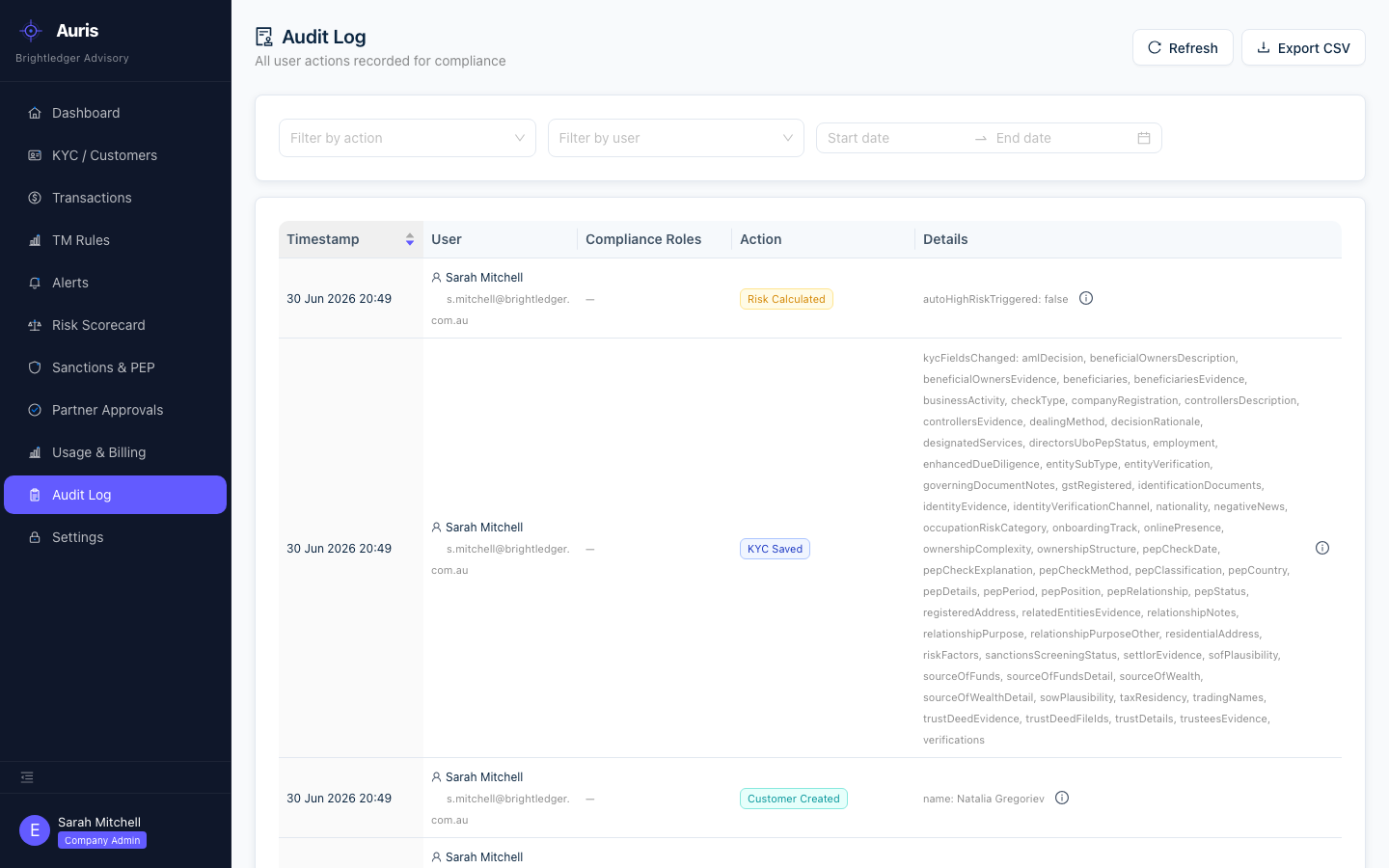
Task: Click the Auris logo icon
Action: [x=31, y=31]
